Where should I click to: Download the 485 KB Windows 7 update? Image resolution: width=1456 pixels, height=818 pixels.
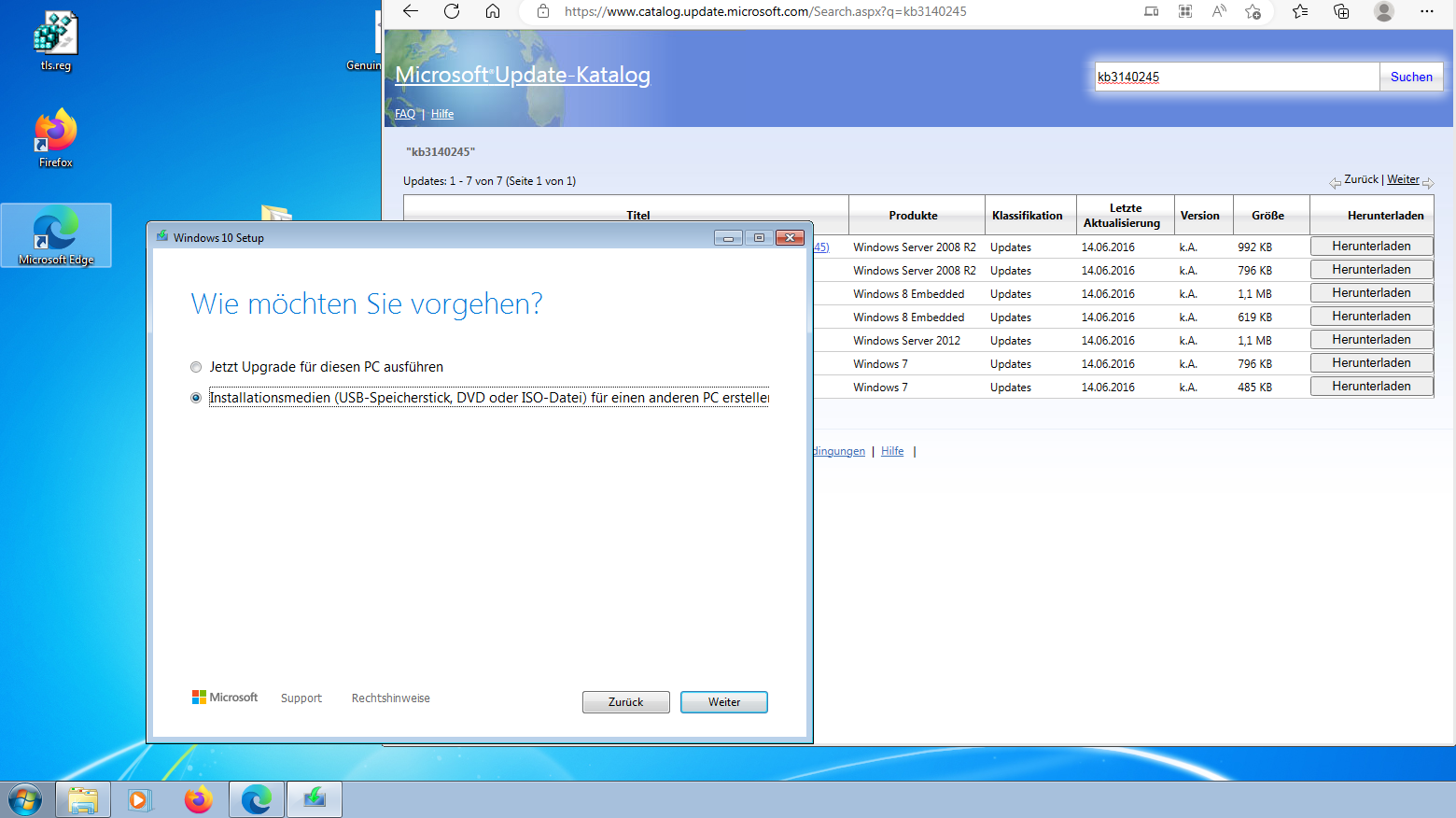click(x=1371, y=387)
